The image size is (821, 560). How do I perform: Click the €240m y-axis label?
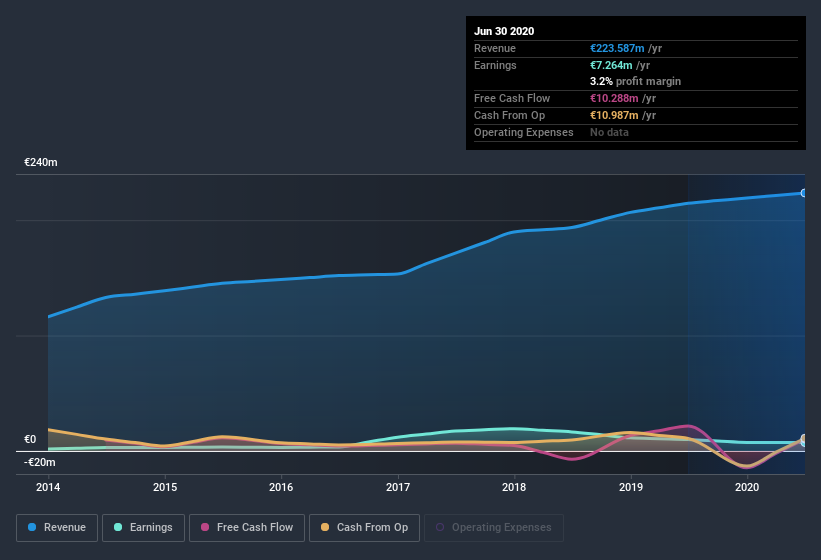point(41,162)
